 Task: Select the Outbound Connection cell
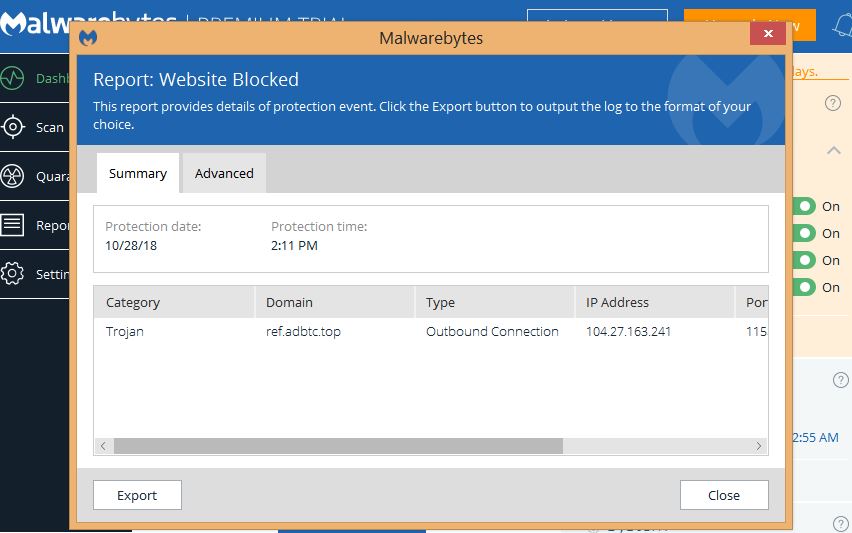492,331
